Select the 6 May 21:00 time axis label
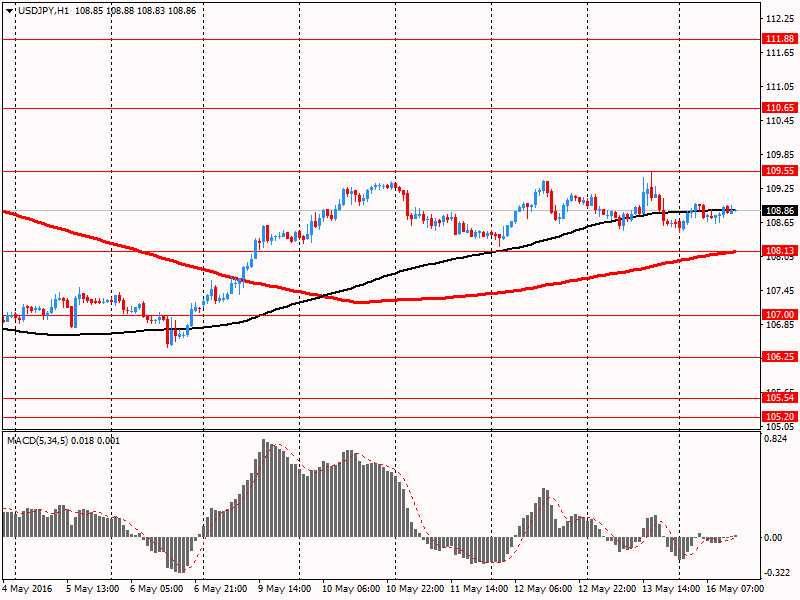Image resolution: width=800 pixels, height=600 pixels. pos(220,589)
